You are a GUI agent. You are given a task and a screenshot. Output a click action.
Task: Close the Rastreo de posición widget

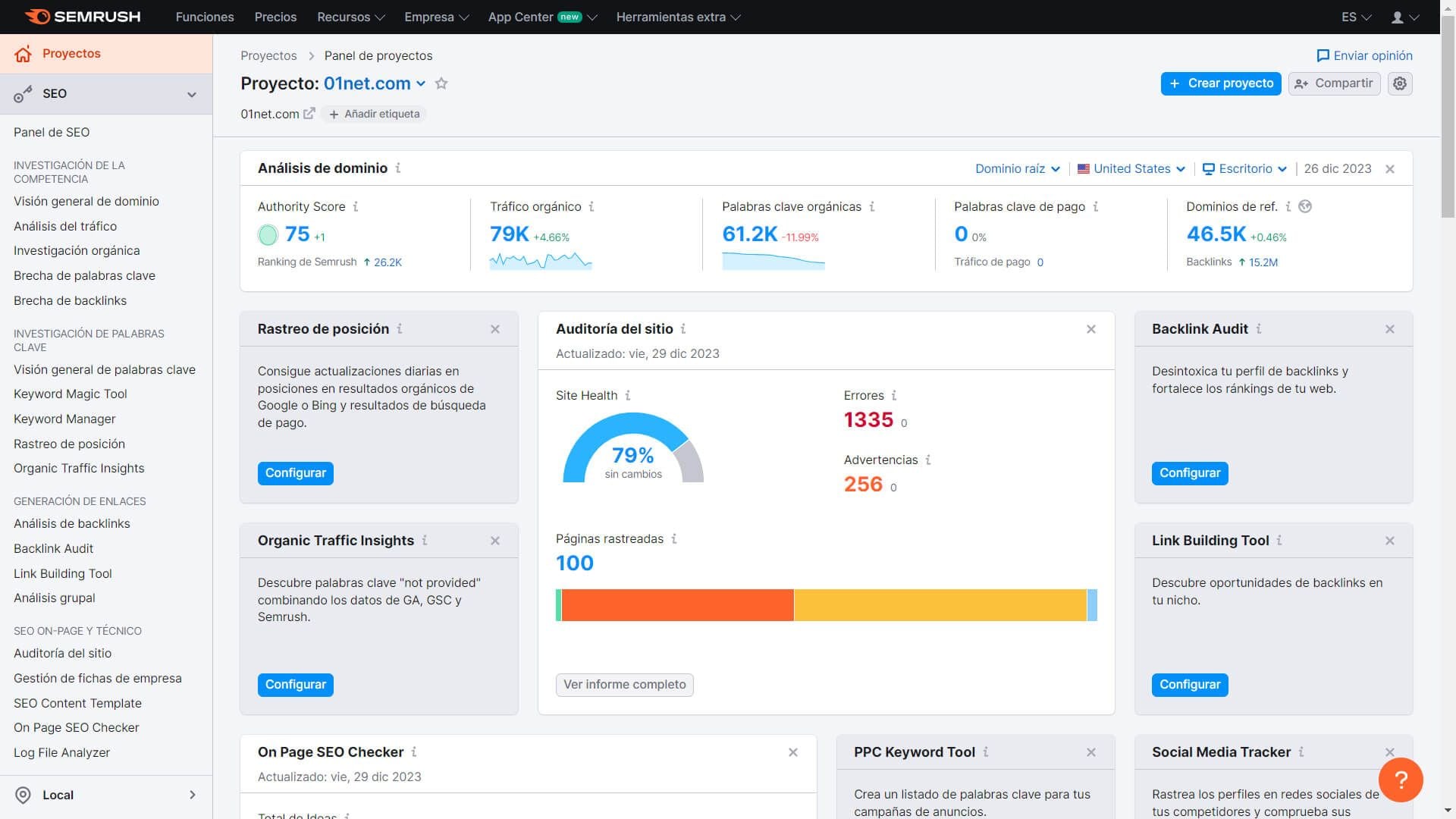[x=495, y=329]
